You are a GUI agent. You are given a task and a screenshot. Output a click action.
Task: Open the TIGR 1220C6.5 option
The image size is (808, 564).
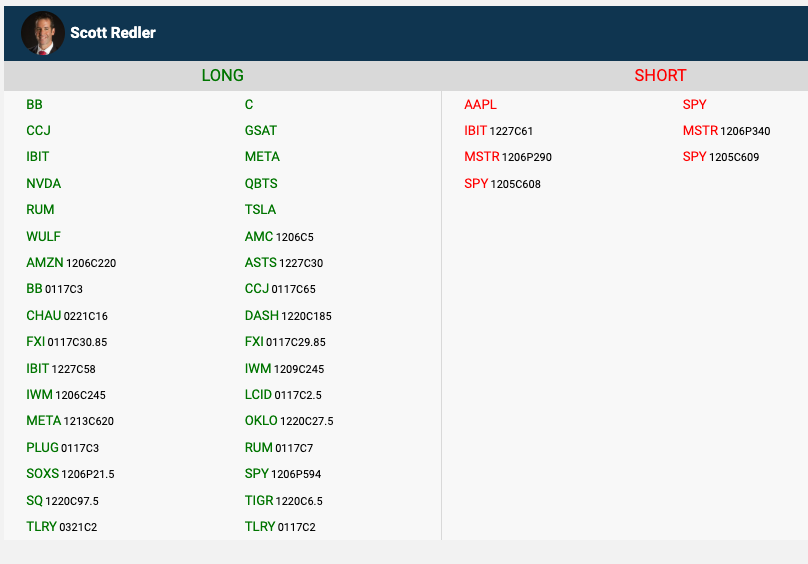[284, 501]
